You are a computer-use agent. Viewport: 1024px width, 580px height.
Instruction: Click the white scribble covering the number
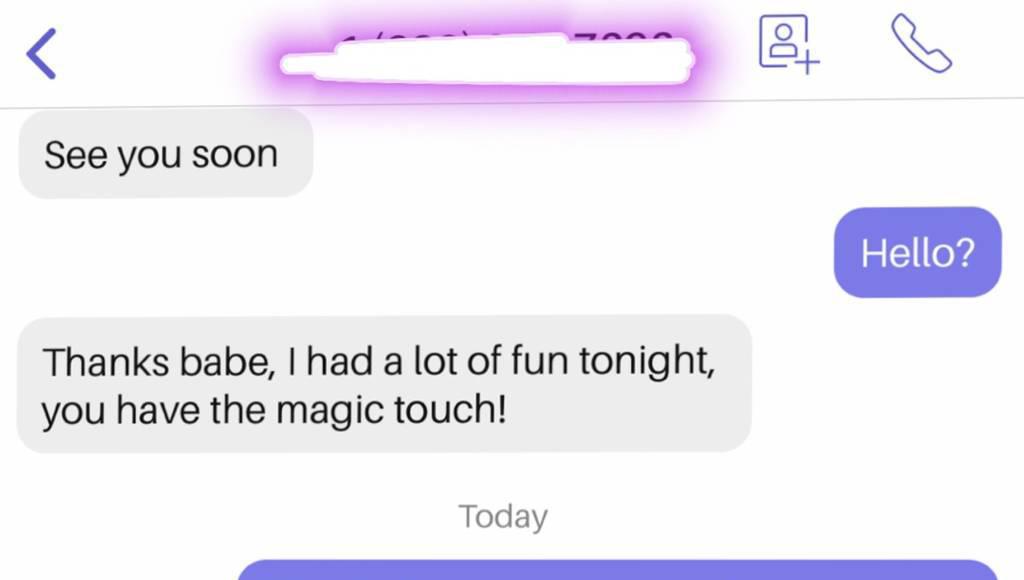(487, 60)
